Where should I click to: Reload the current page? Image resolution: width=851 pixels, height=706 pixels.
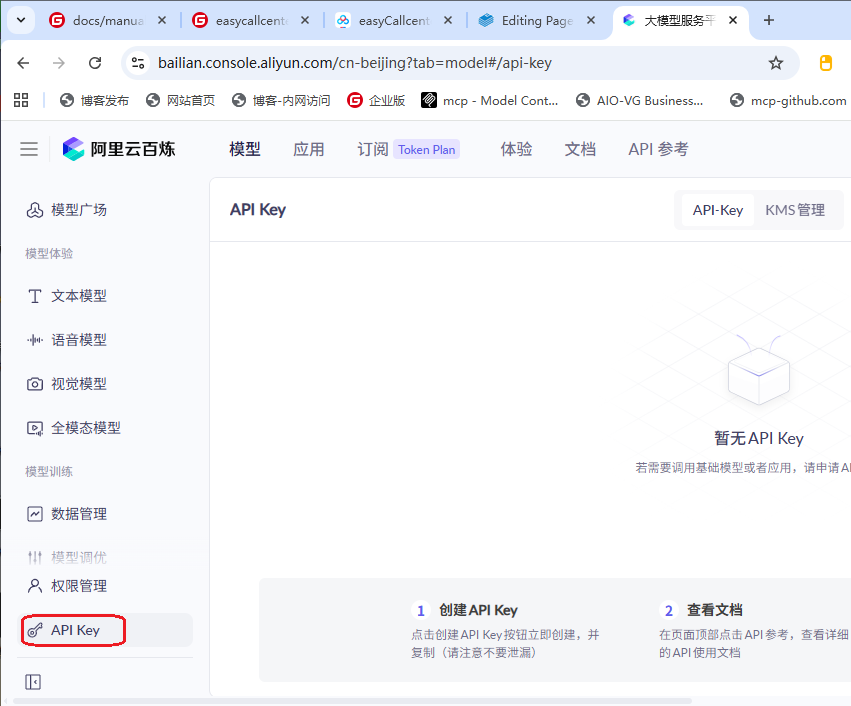point(95,63)
